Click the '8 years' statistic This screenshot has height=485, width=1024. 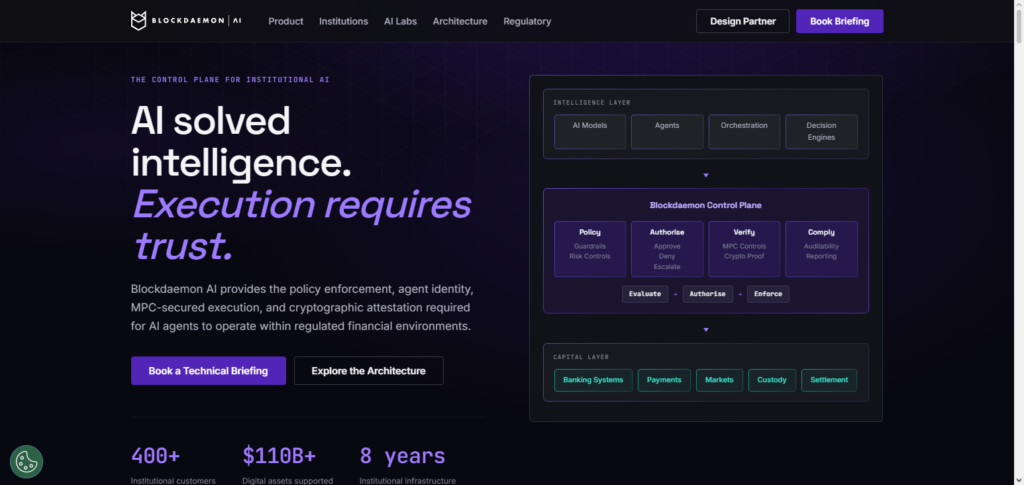402,456
